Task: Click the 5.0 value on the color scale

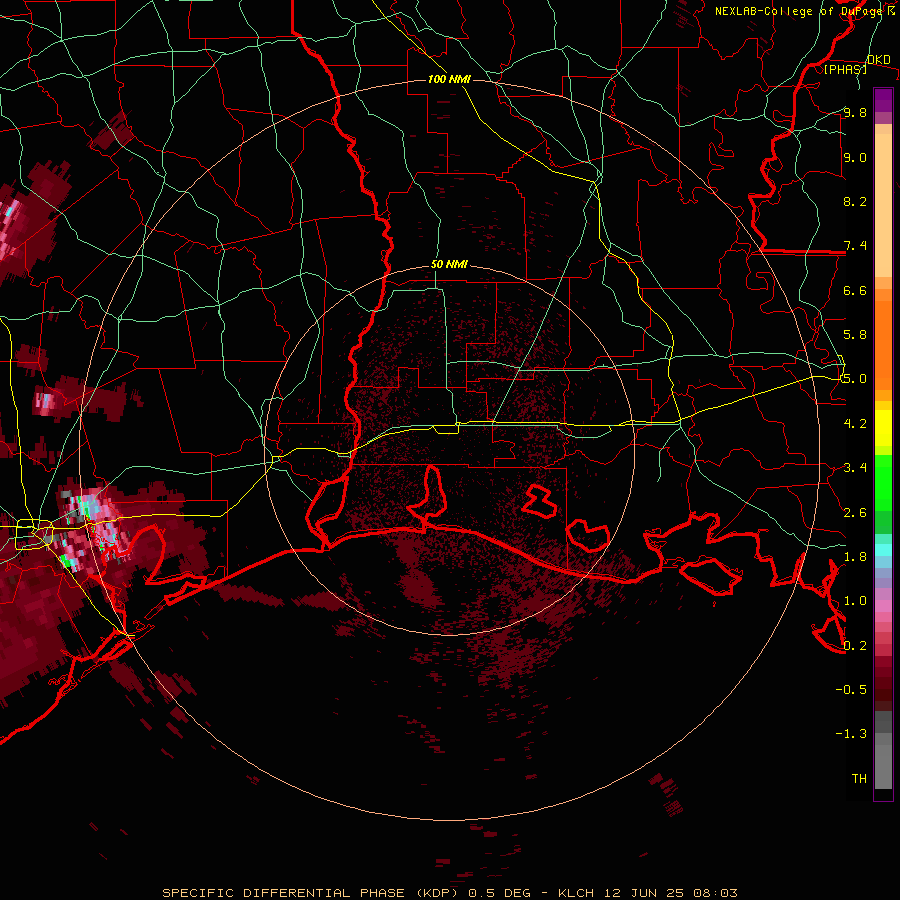Action: pyautogui.click(x=855, y=379)
